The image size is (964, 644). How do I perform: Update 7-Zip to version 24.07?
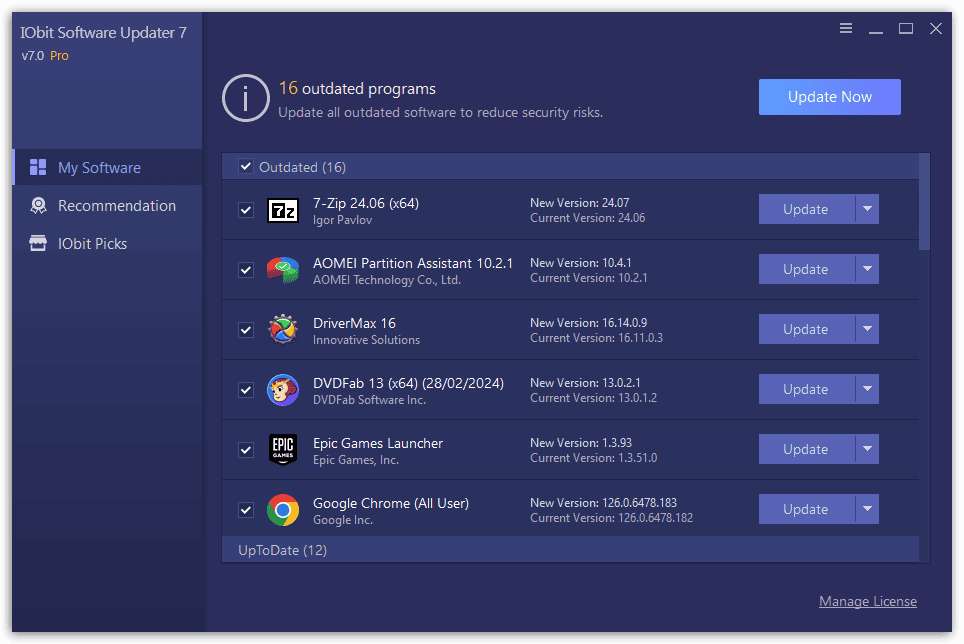806,210
